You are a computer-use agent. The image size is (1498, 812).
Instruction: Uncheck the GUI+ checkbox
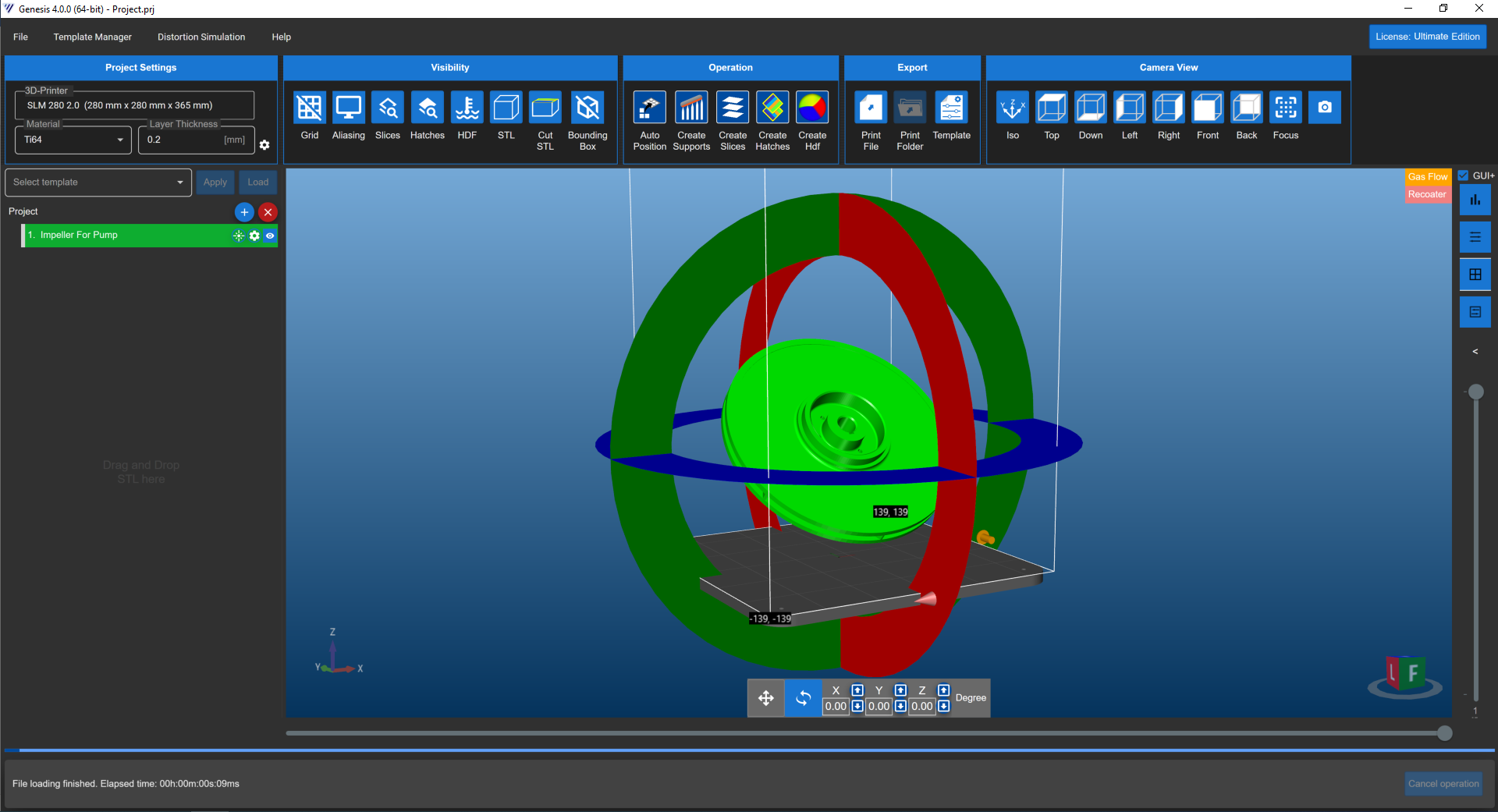[1464, 176]
